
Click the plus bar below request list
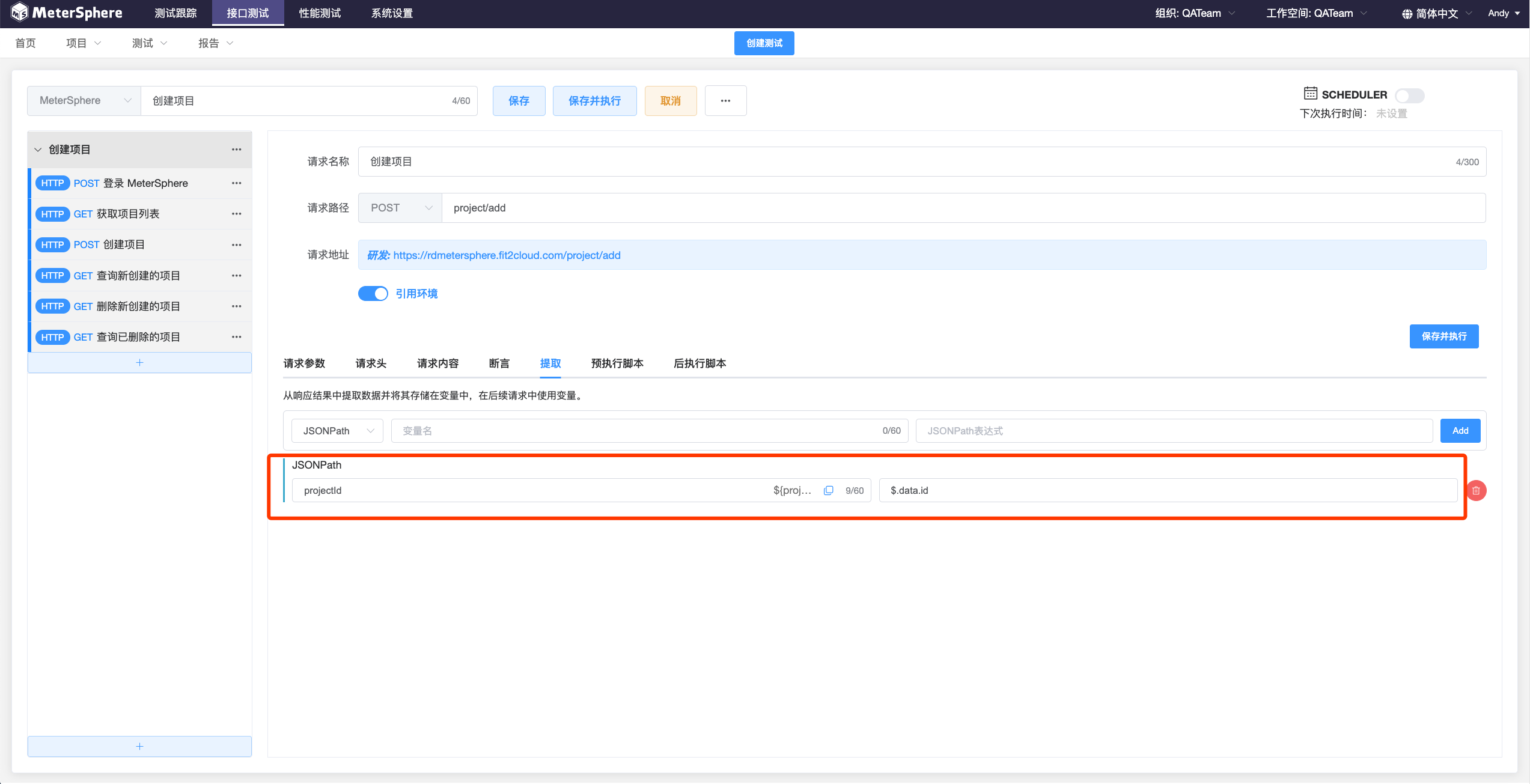(139, 362)
